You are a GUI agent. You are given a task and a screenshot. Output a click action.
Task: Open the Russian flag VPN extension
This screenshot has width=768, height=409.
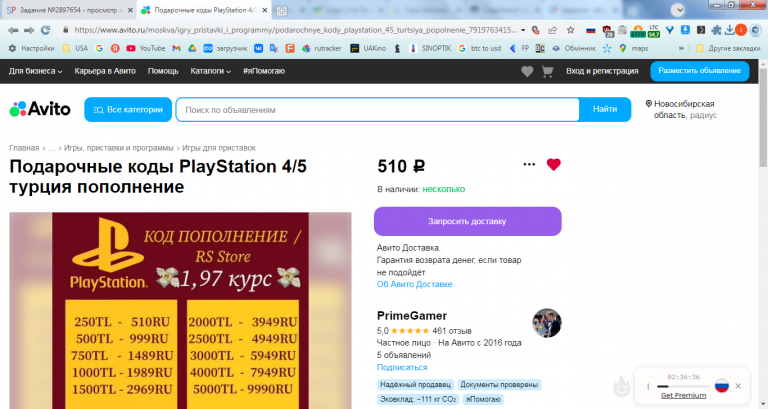coord(591,30)
